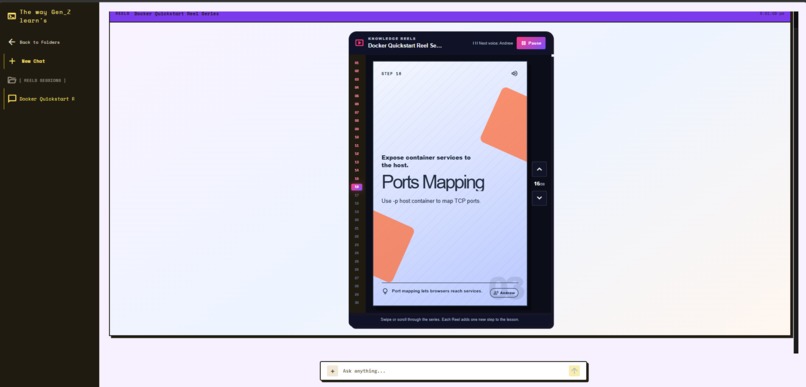Jump to step 05 in the reel timeline
Screen dimensions: 806x387
356,96
